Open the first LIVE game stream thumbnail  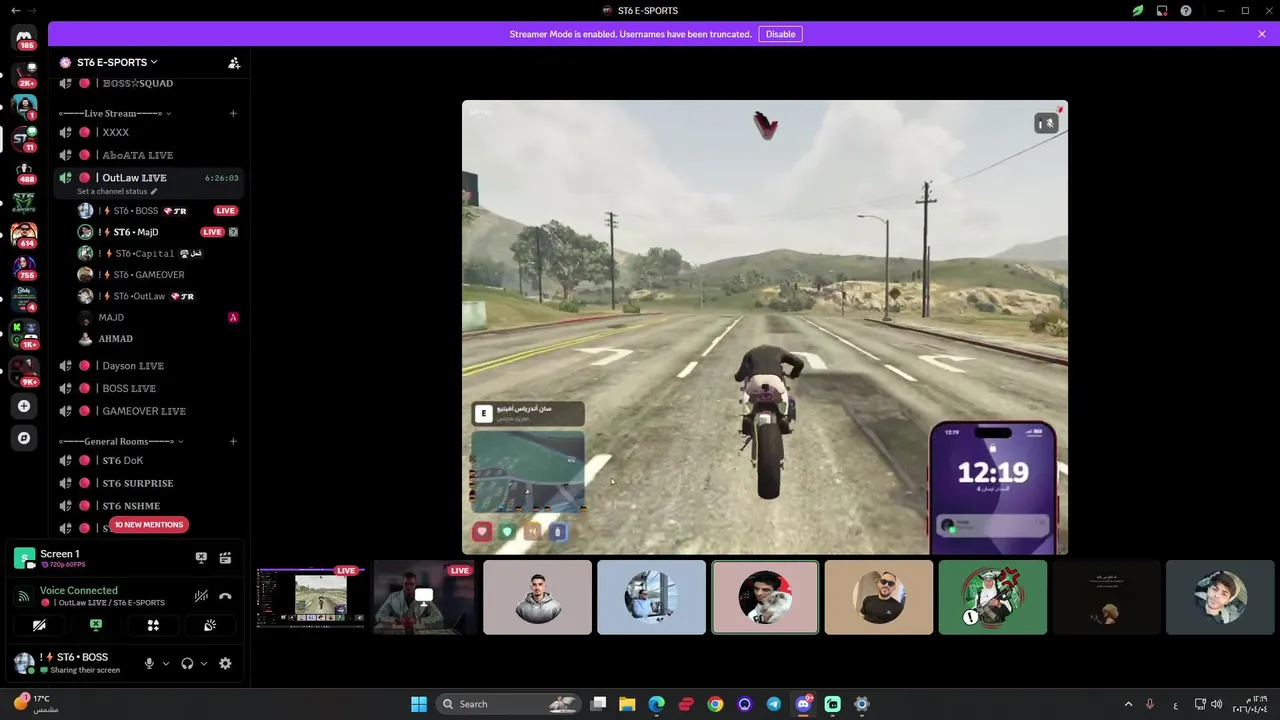pyautogui.click(x=310, y=597)
